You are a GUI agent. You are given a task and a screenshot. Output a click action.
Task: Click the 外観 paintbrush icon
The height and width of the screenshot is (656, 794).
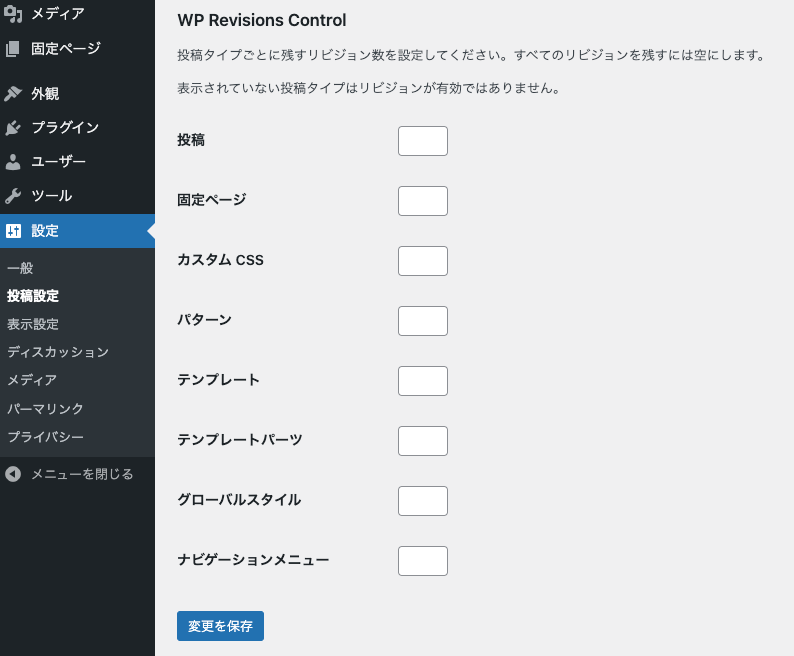(13, 94)
